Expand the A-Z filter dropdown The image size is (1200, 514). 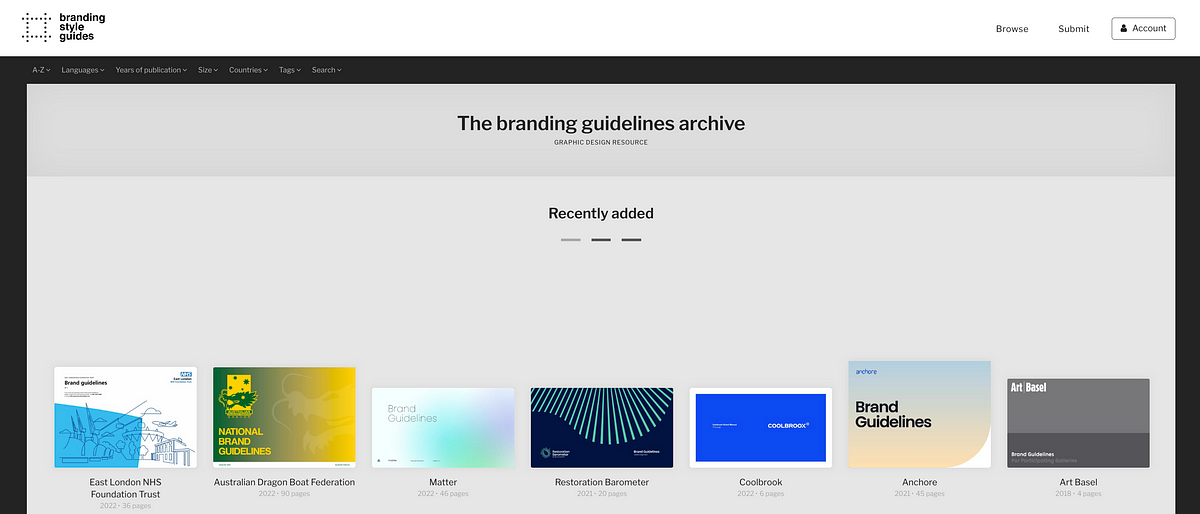[41, 70]
